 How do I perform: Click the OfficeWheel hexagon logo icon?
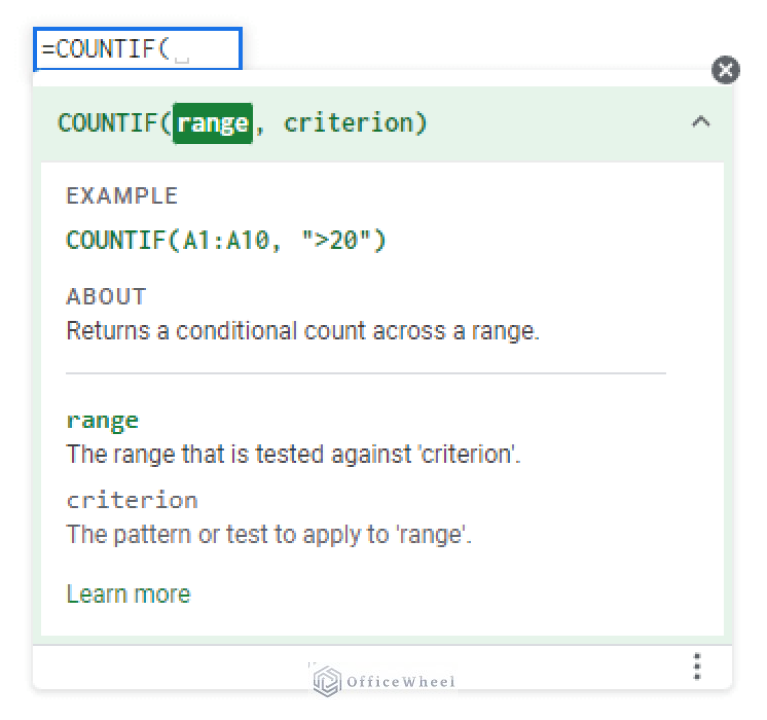[x=326, y=681]
